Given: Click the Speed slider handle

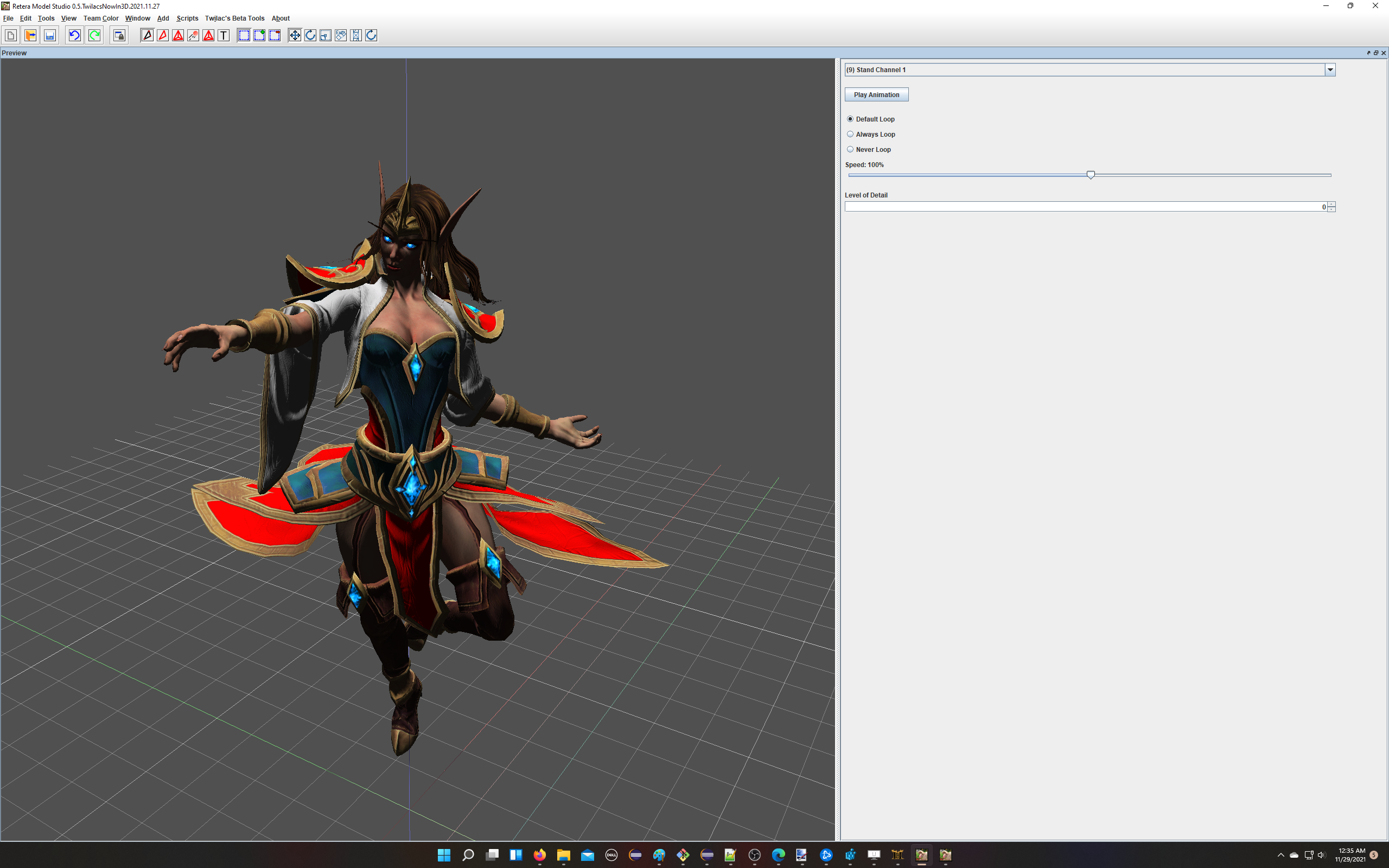Looking at the screenshot, I should coord(1091,175).
